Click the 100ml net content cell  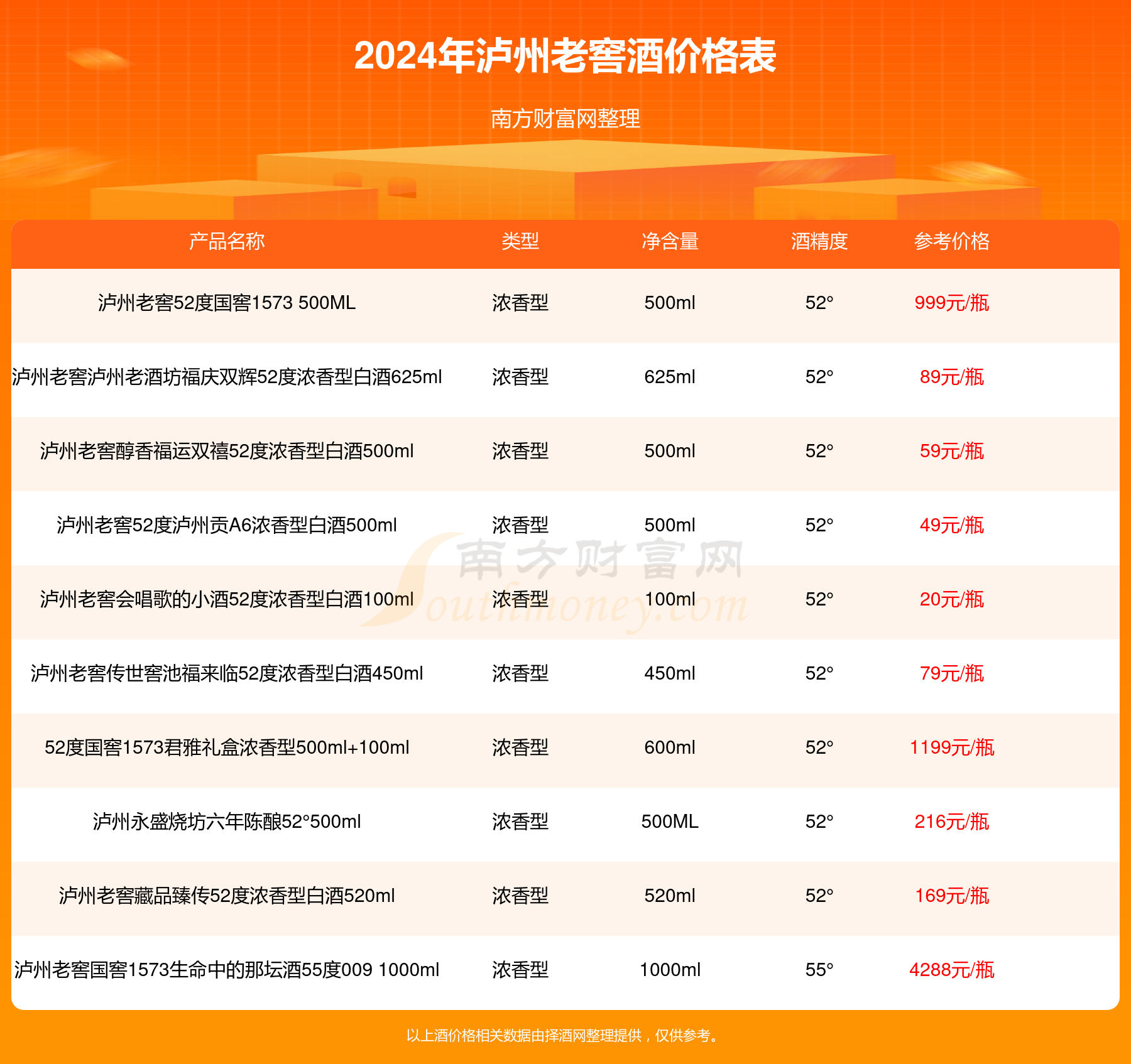[x=670, y=599]
